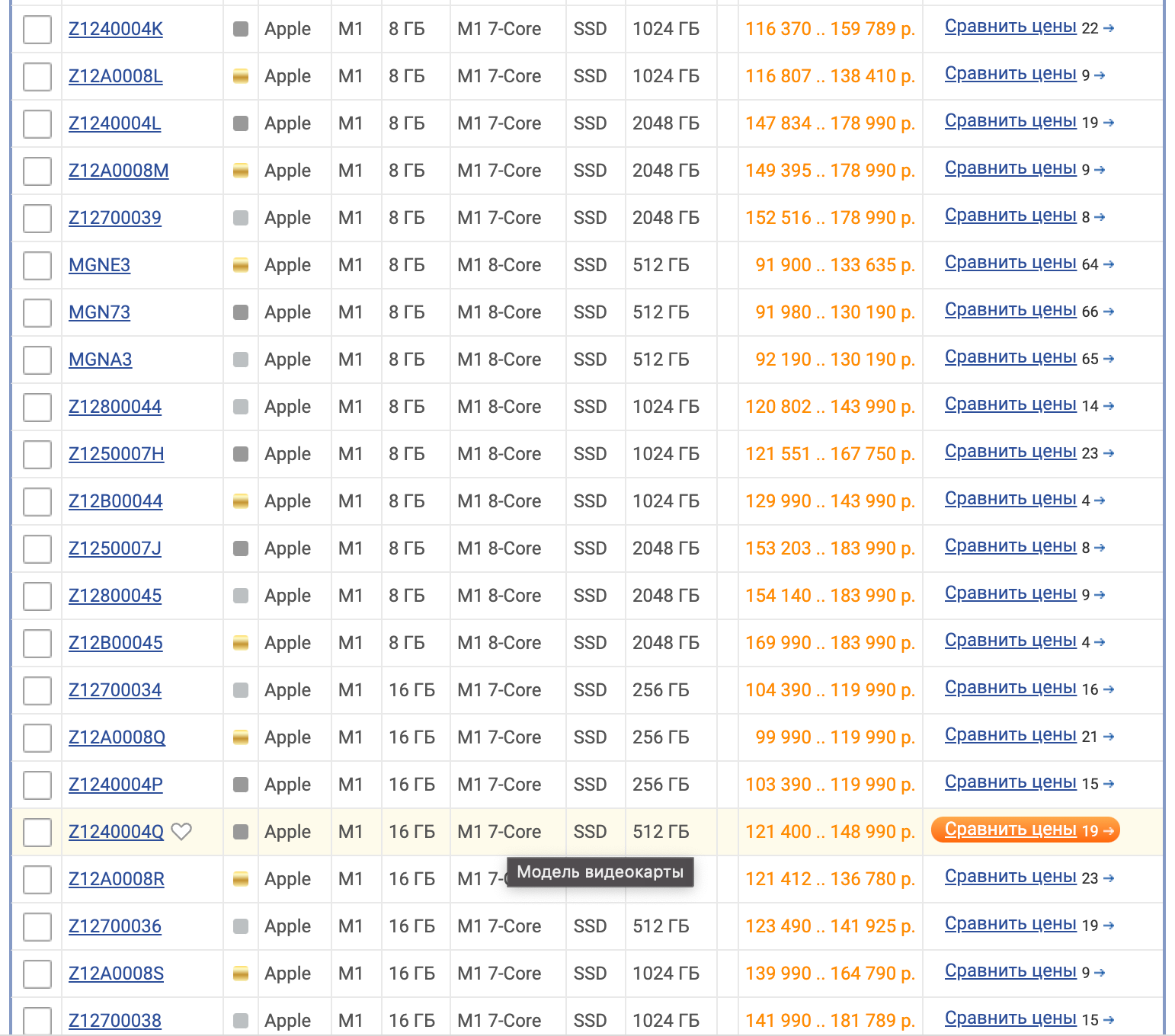This screenshot has height=1036, width=1175.
Task: Tick the checkbox for Z12700034
Action: click(37, 691)
